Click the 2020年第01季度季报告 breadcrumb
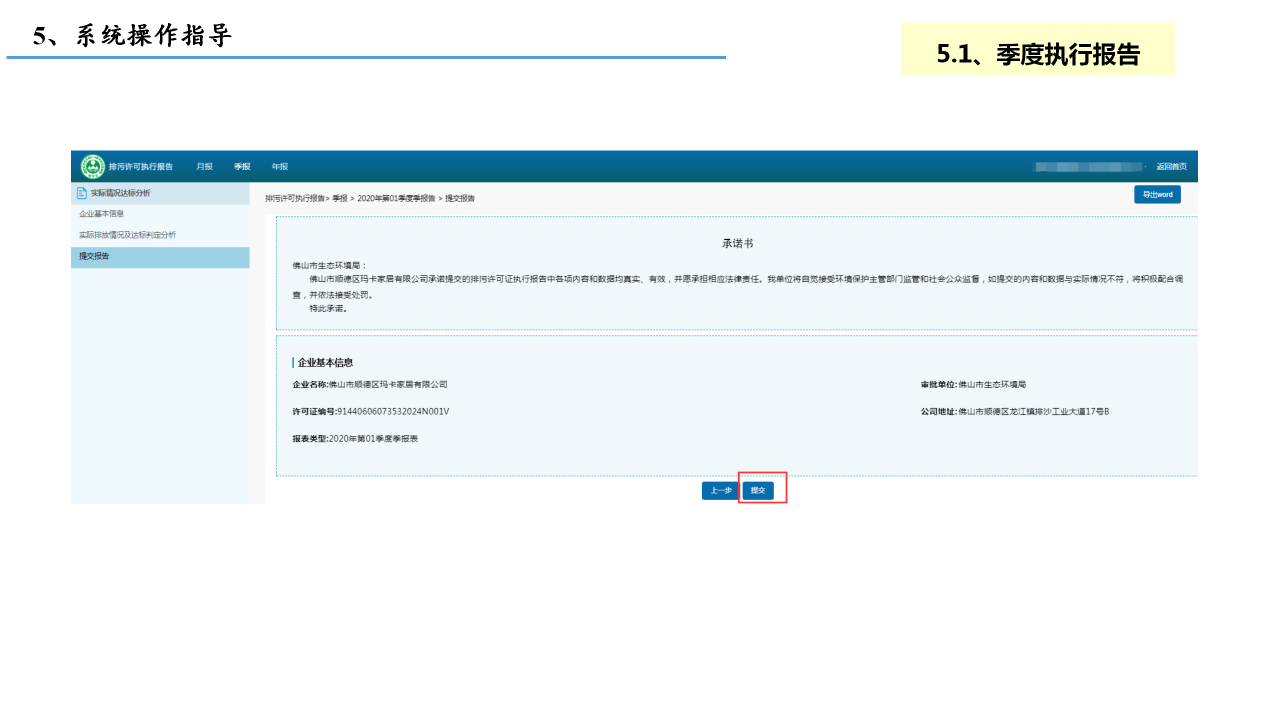This screenshot has width=1280, height=720. (x=396, y=199)
